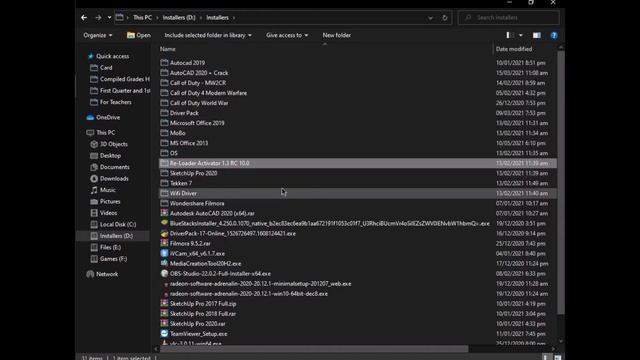Open the Give access to menu

point(287,36)
